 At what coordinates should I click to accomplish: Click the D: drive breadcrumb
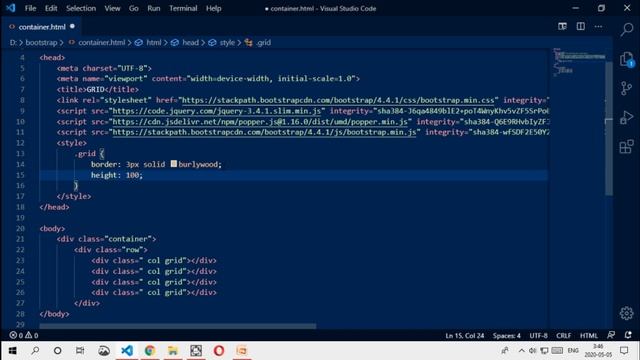pos(13,42)
